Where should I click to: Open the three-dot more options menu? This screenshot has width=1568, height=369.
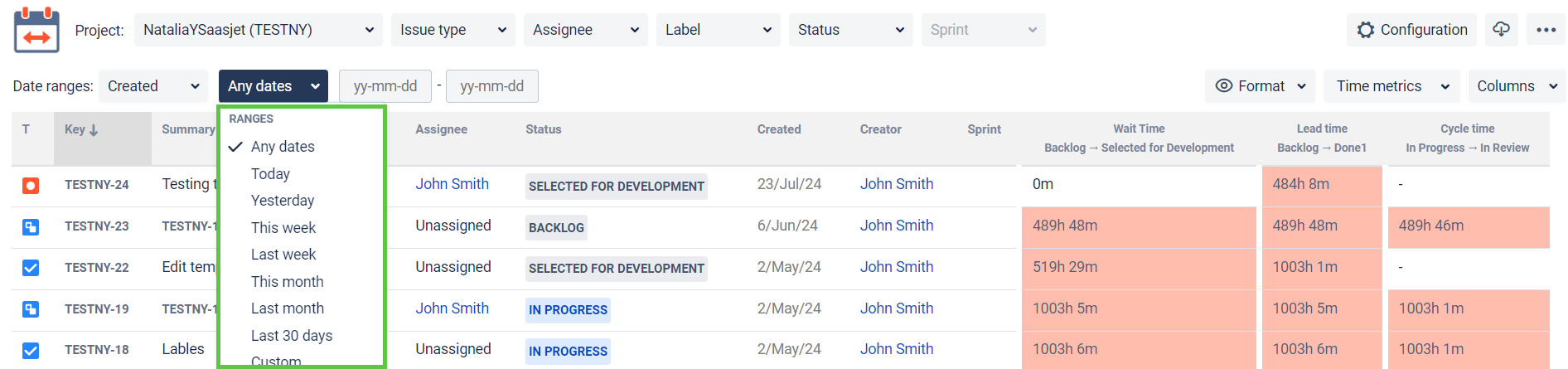[x=1546, y=30]
